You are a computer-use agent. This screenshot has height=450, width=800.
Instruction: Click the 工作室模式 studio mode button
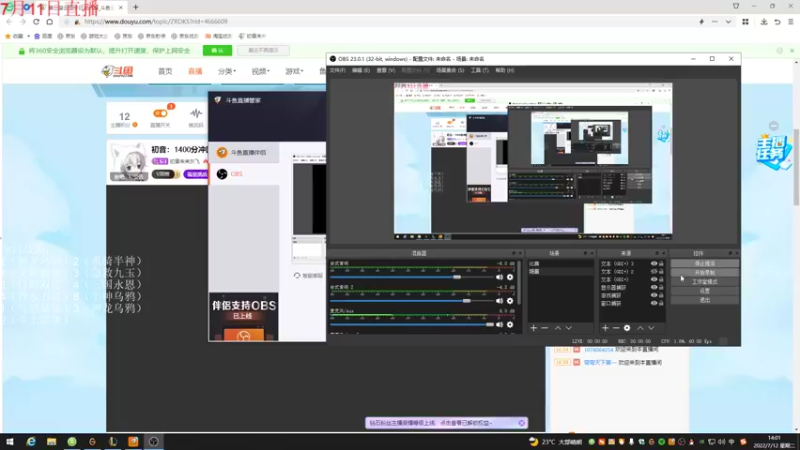(705, 282)
